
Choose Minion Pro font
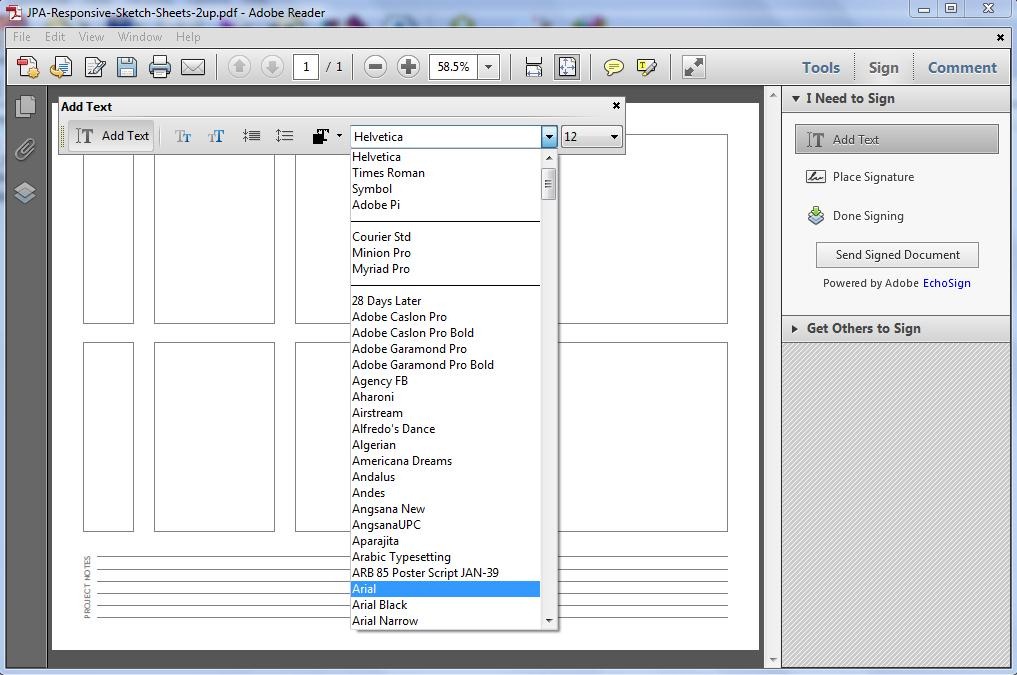445,253
